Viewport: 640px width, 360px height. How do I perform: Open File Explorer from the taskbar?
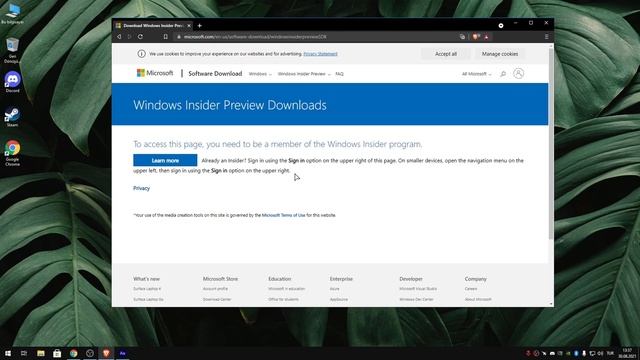pyautogui.click(x=41, y=353)
